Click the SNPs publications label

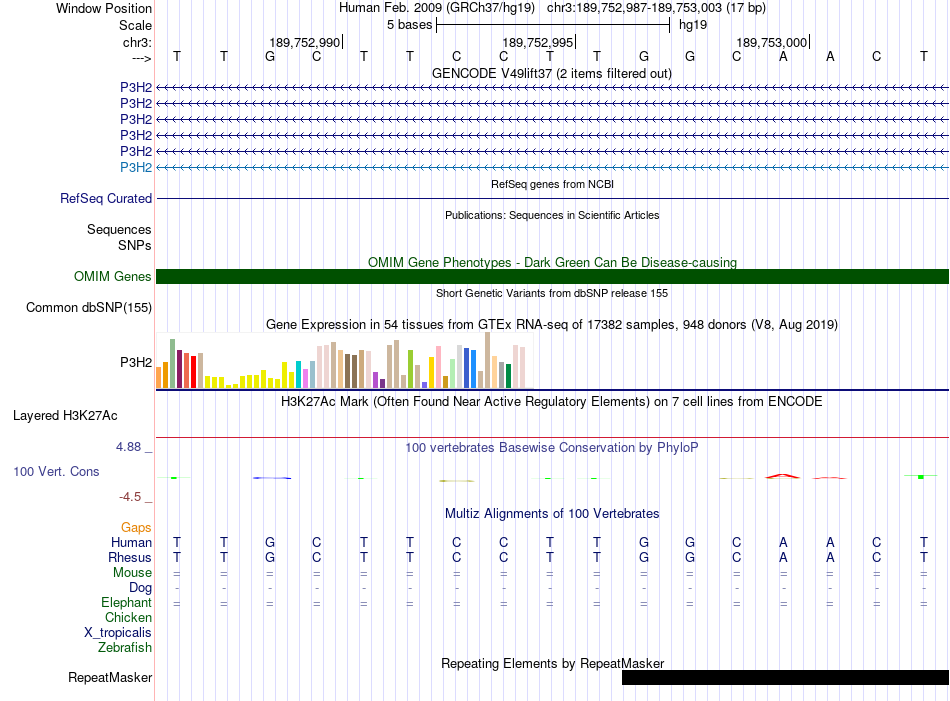pos(135,245)
